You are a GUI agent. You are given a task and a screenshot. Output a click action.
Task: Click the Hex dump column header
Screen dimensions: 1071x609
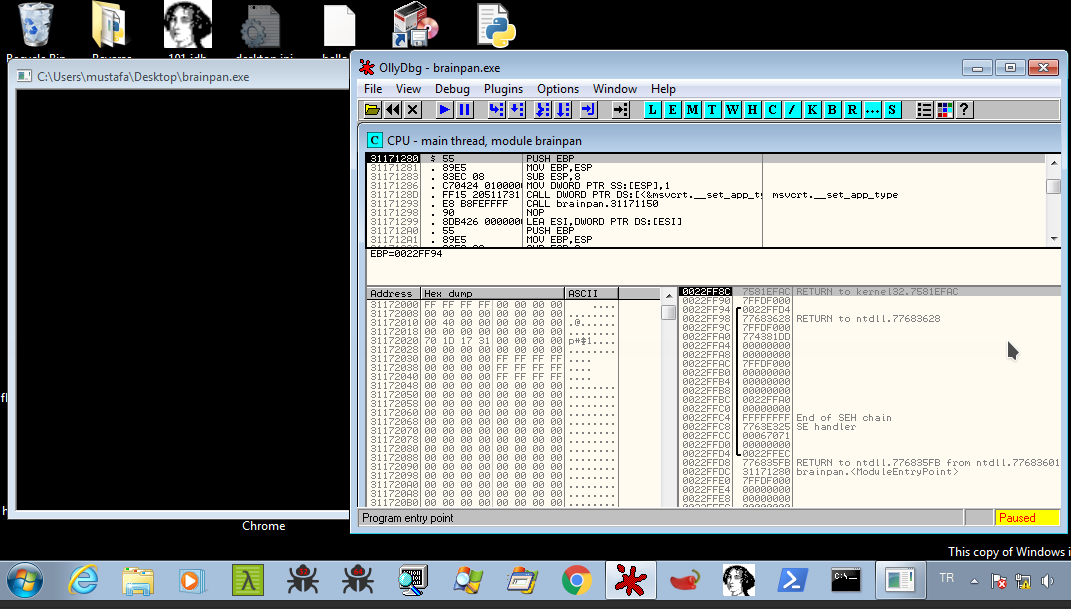(492, 294)
